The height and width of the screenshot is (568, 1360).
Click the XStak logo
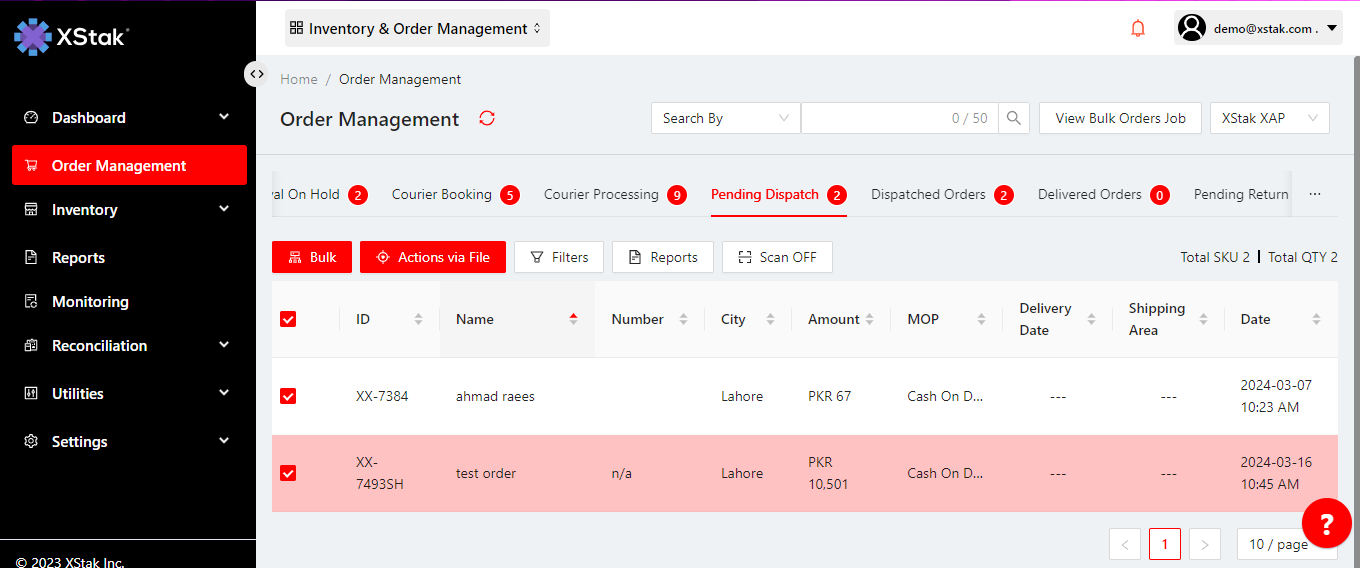point(72,36)
